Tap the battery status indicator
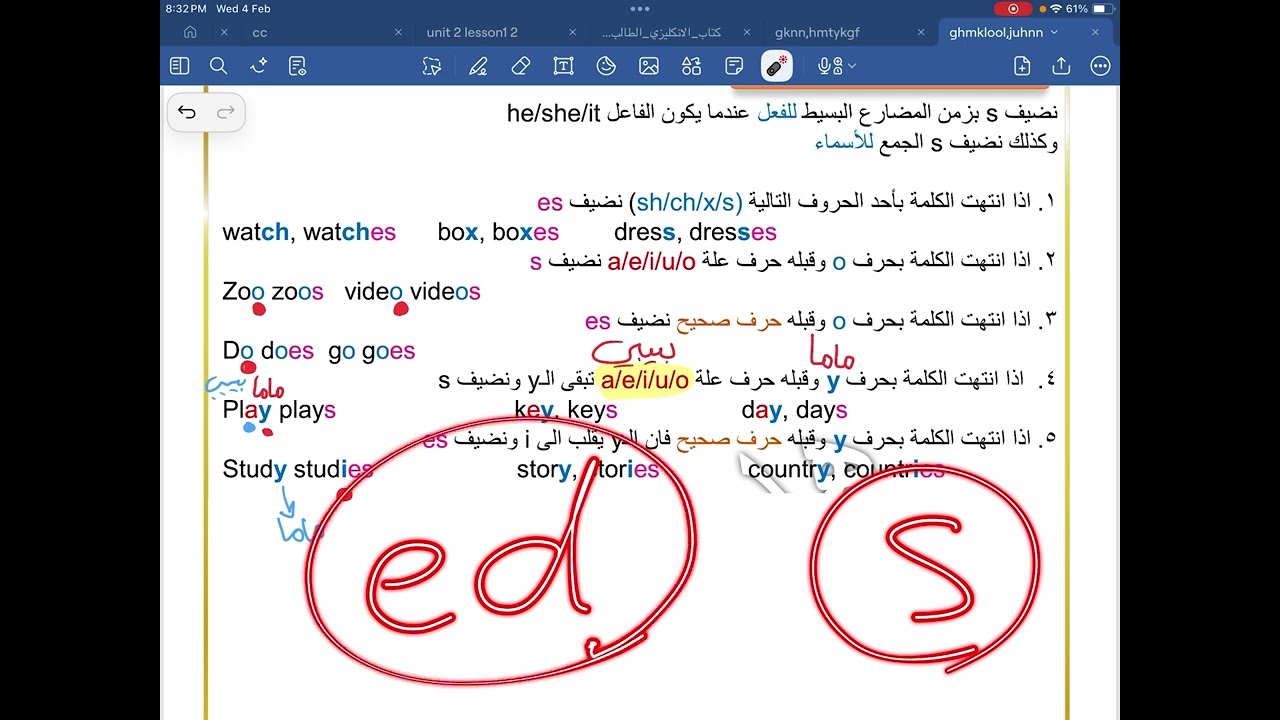Image resolution: width=1280 pixels, height=720 pixels. click(1103, 9)
